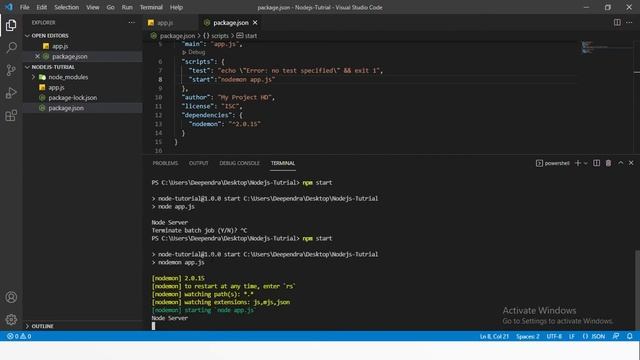640x360 pixels.
Task: Open editor more actions ellipsis
Action: pyautogui.click(x=629, y=22)
